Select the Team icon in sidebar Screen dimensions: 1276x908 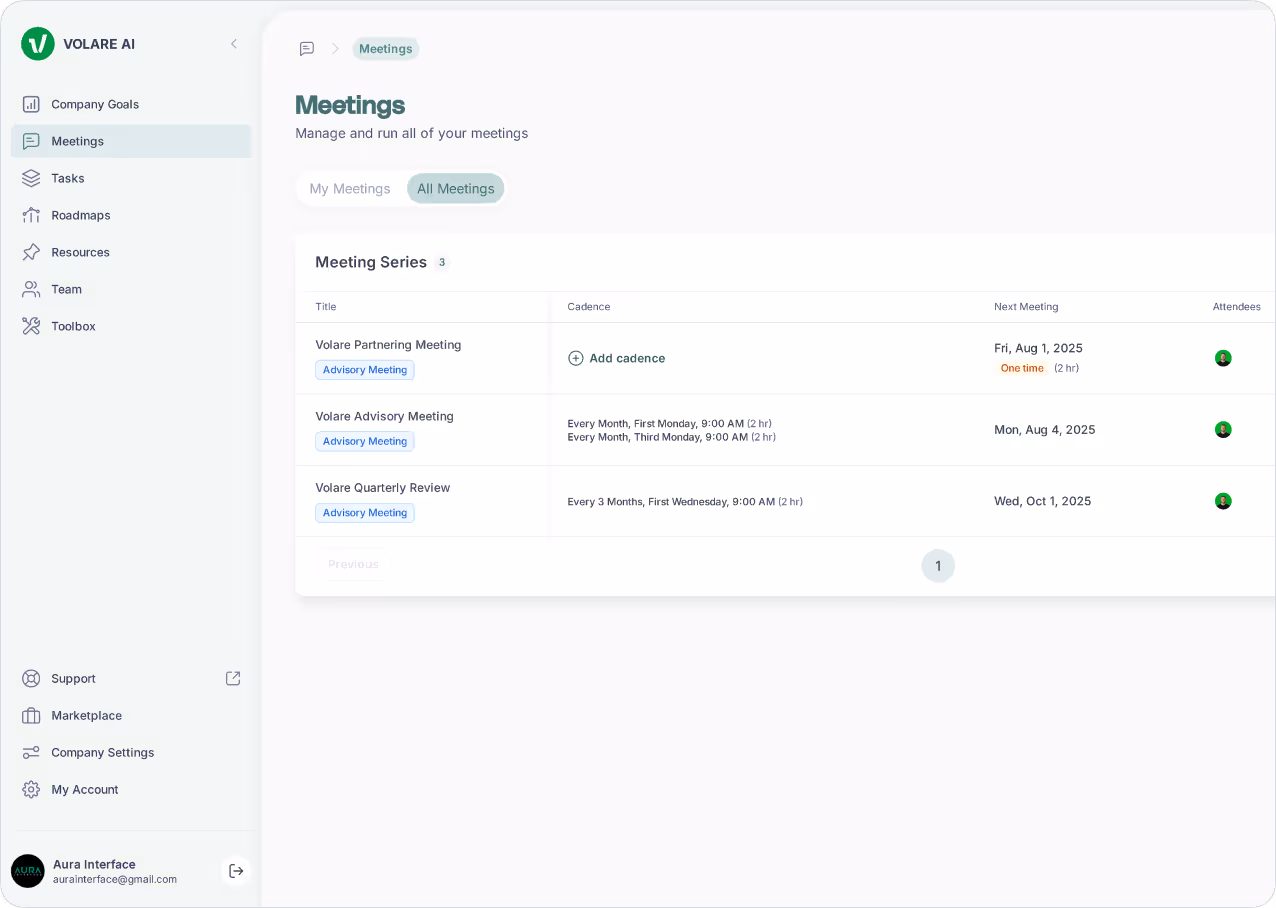31,289
